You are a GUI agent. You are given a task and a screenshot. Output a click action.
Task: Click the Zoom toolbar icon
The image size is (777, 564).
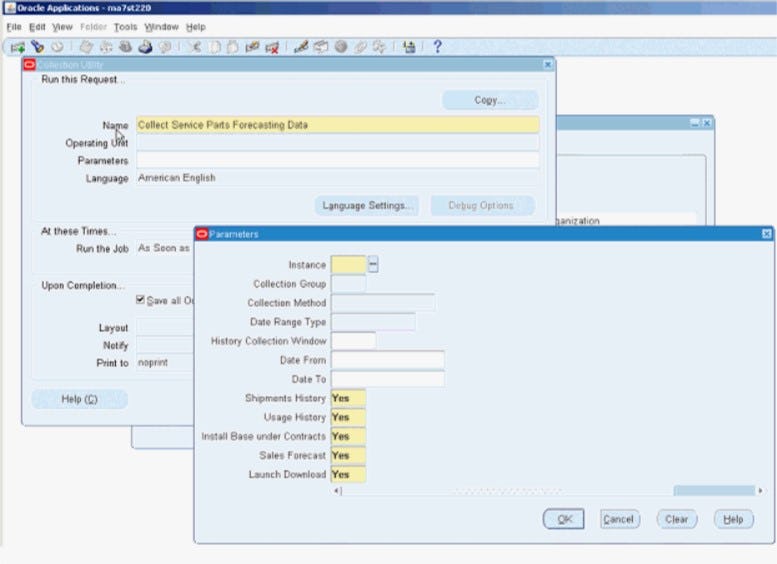click(x=321, y=47)
